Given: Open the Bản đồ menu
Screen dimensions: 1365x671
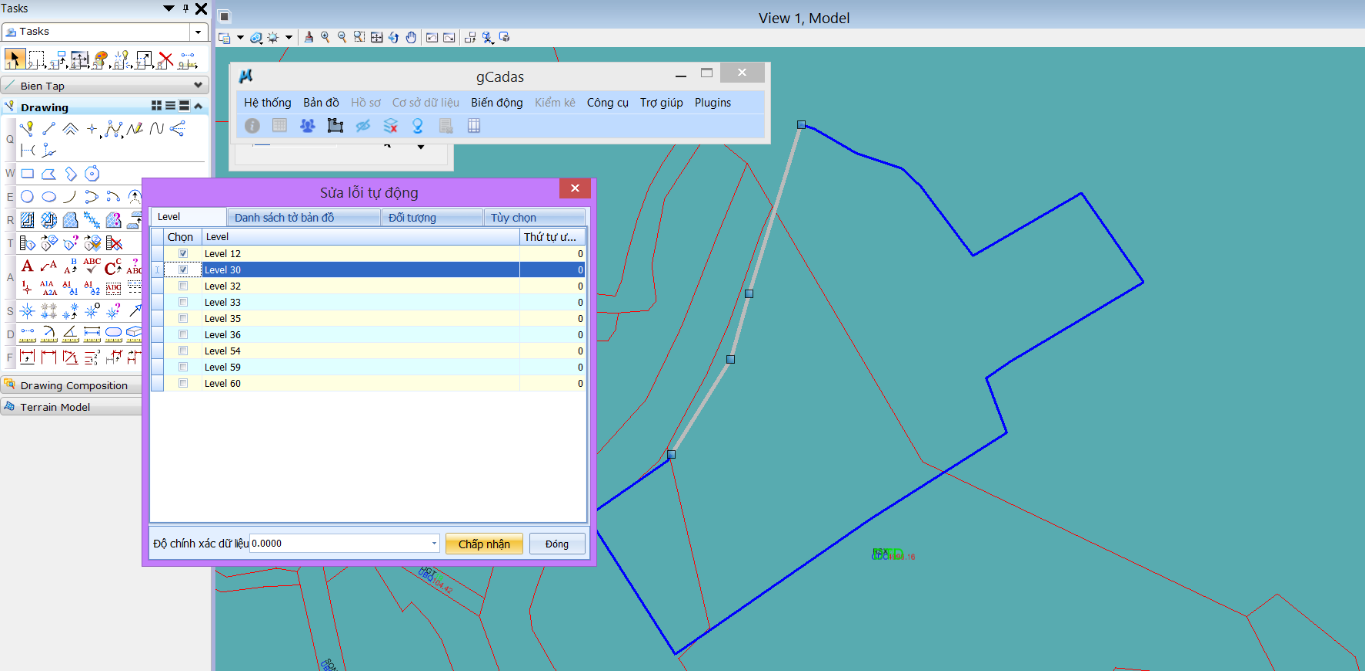Looking at the screenshot, I should (321, 103).
